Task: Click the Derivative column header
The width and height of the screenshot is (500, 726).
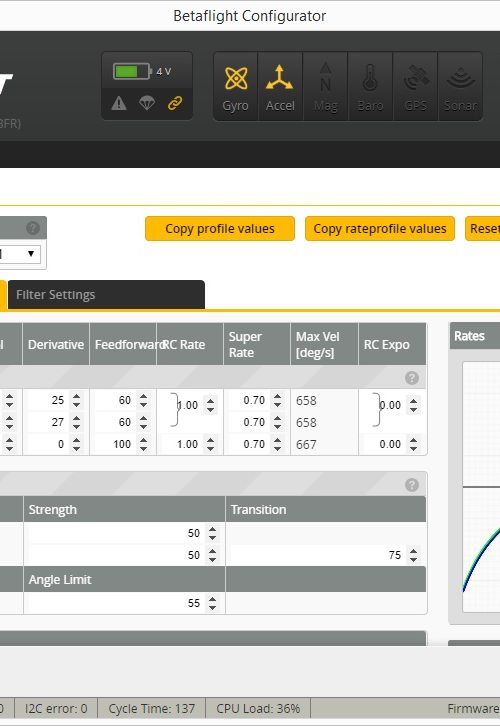Action: click(56, 344)
